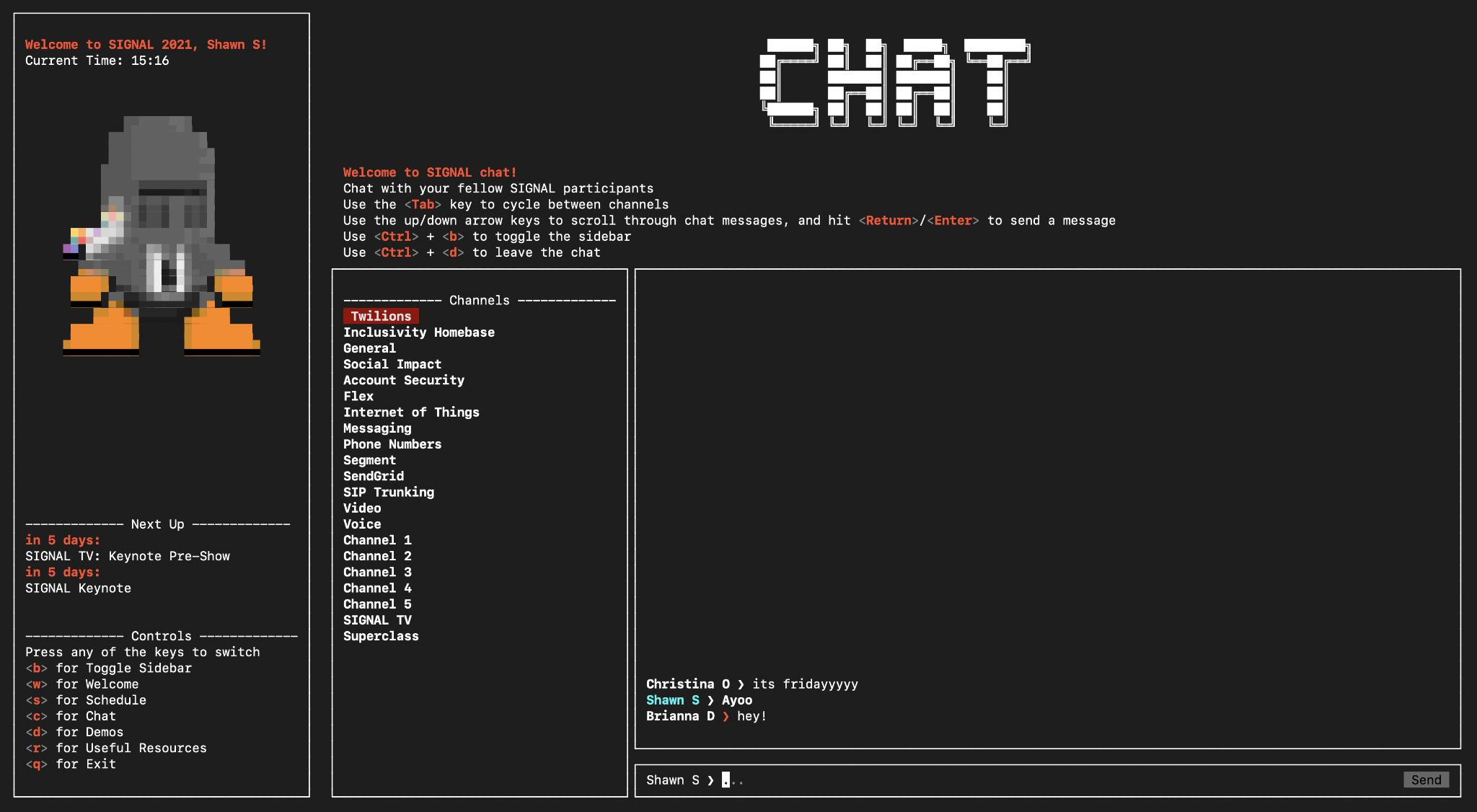This screenshot has height=812, width=1477.
Task: Click the pixel-art avatar image
Action: coord(162,236)
